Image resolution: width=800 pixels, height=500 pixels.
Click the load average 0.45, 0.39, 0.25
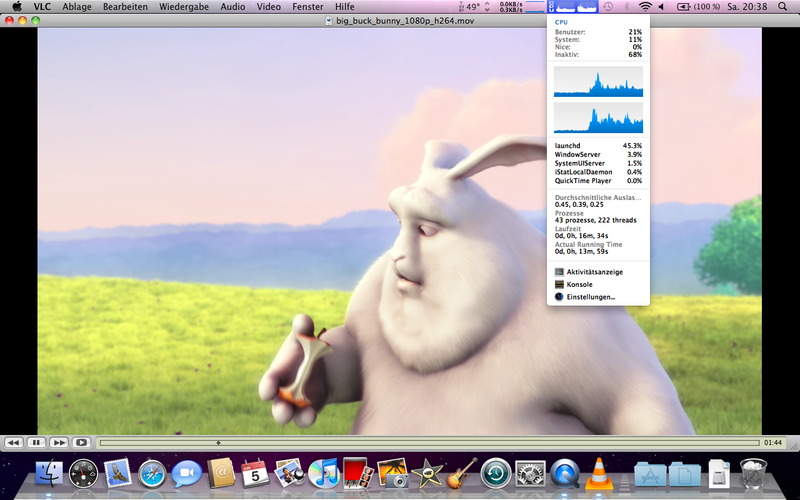pyautogui.click(x=579, y=205)
